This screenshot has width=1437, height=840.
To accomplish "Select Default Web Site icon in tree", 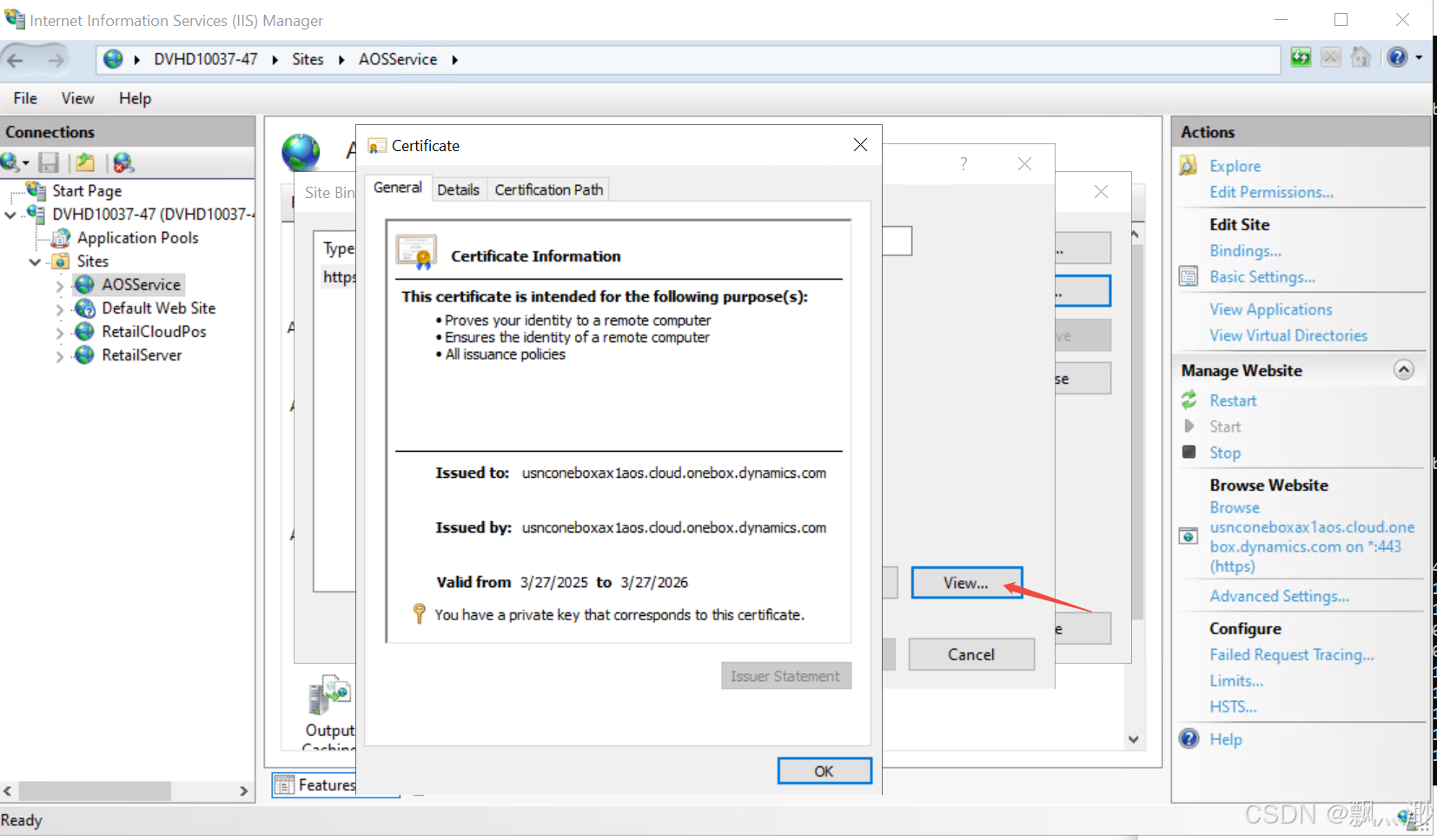I will [x=84, y=308].
